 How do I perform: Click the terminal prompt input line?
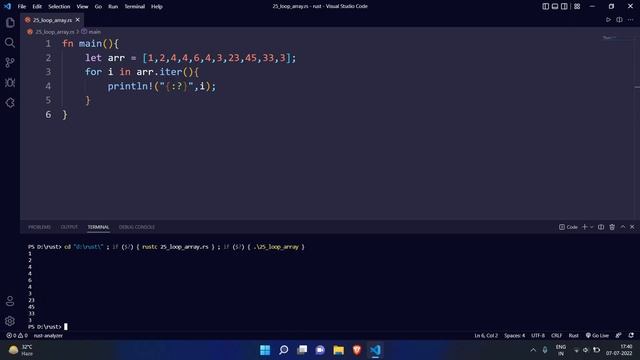point(48,327)
